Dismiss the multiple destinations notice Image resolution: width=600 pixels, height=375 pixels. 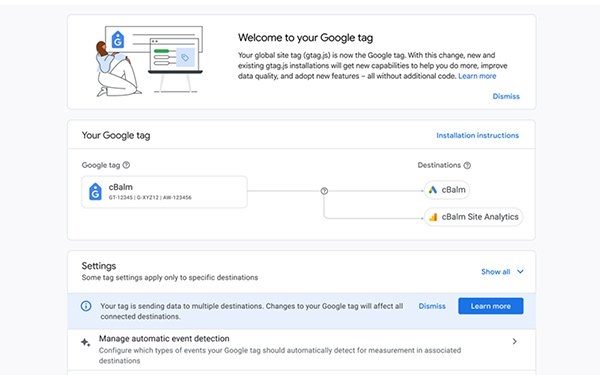pyautogui.click(x=432, y=306)
